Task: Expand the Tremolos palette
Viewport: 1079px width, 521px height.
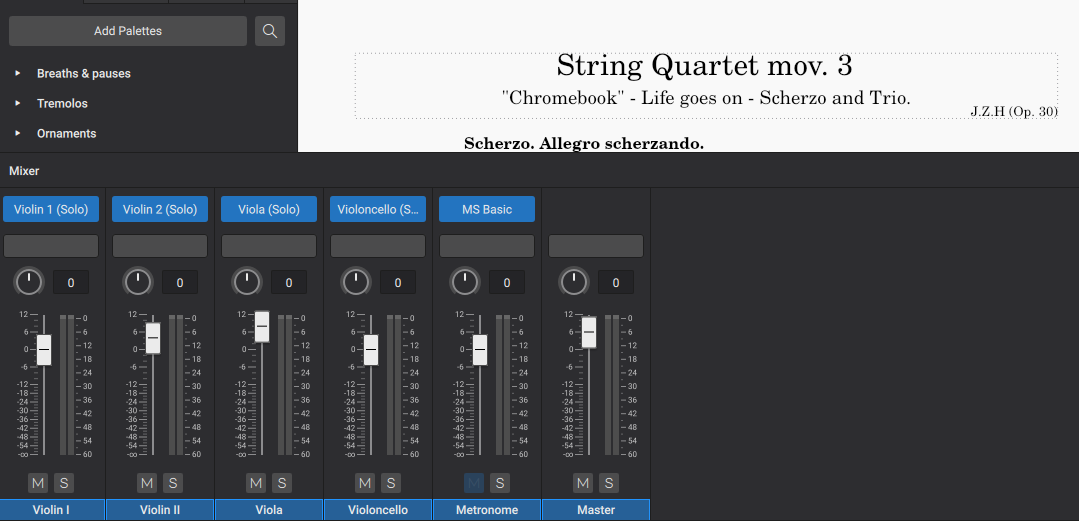Action: pyautogui.click(x=18, y=103)
